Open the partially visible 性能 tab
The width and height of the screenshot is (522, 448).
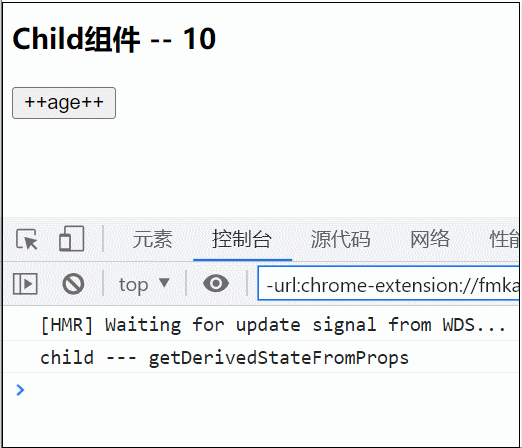(504, 239)
